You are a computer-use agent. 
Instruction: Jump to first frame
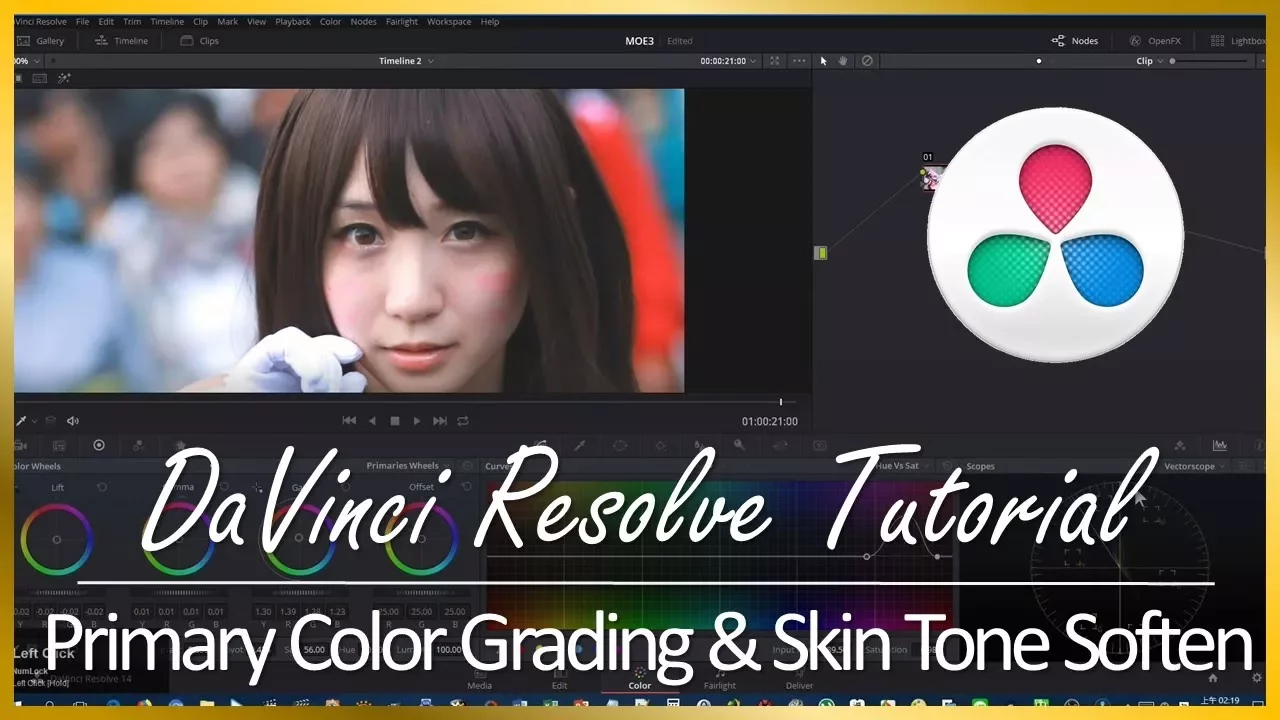(x=349, y=421)
